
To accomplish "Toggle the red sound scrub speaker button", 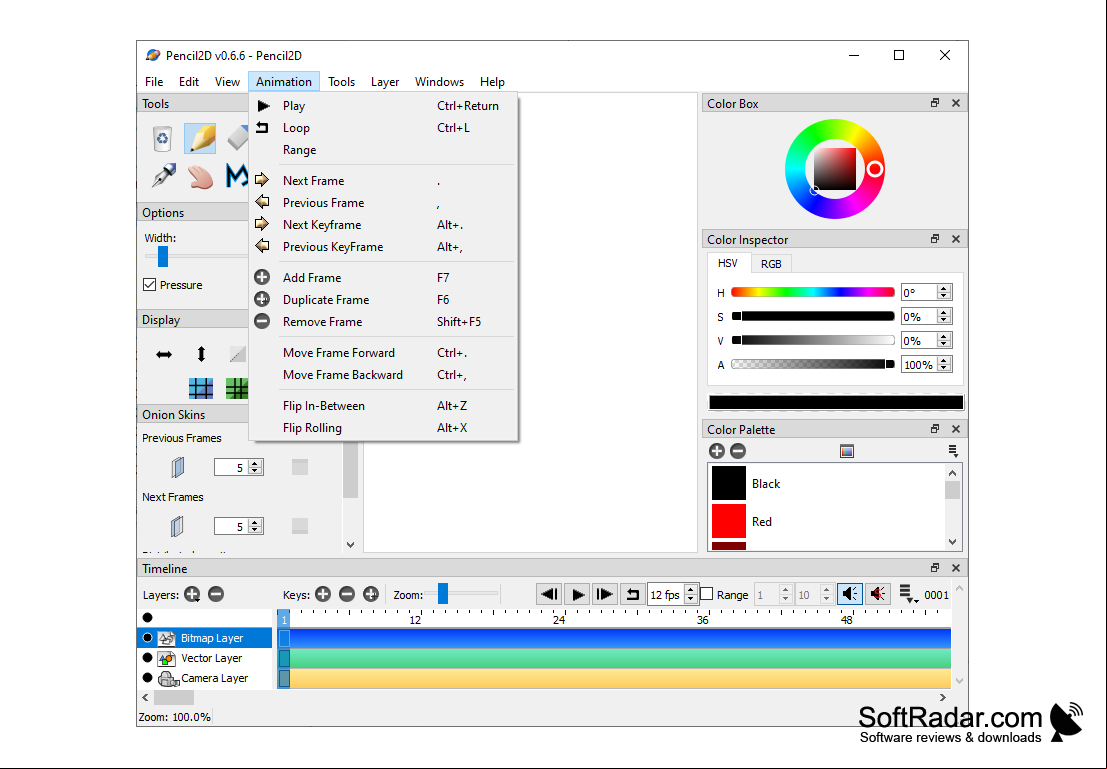I will pyautogui.click(x=878, y=595).
